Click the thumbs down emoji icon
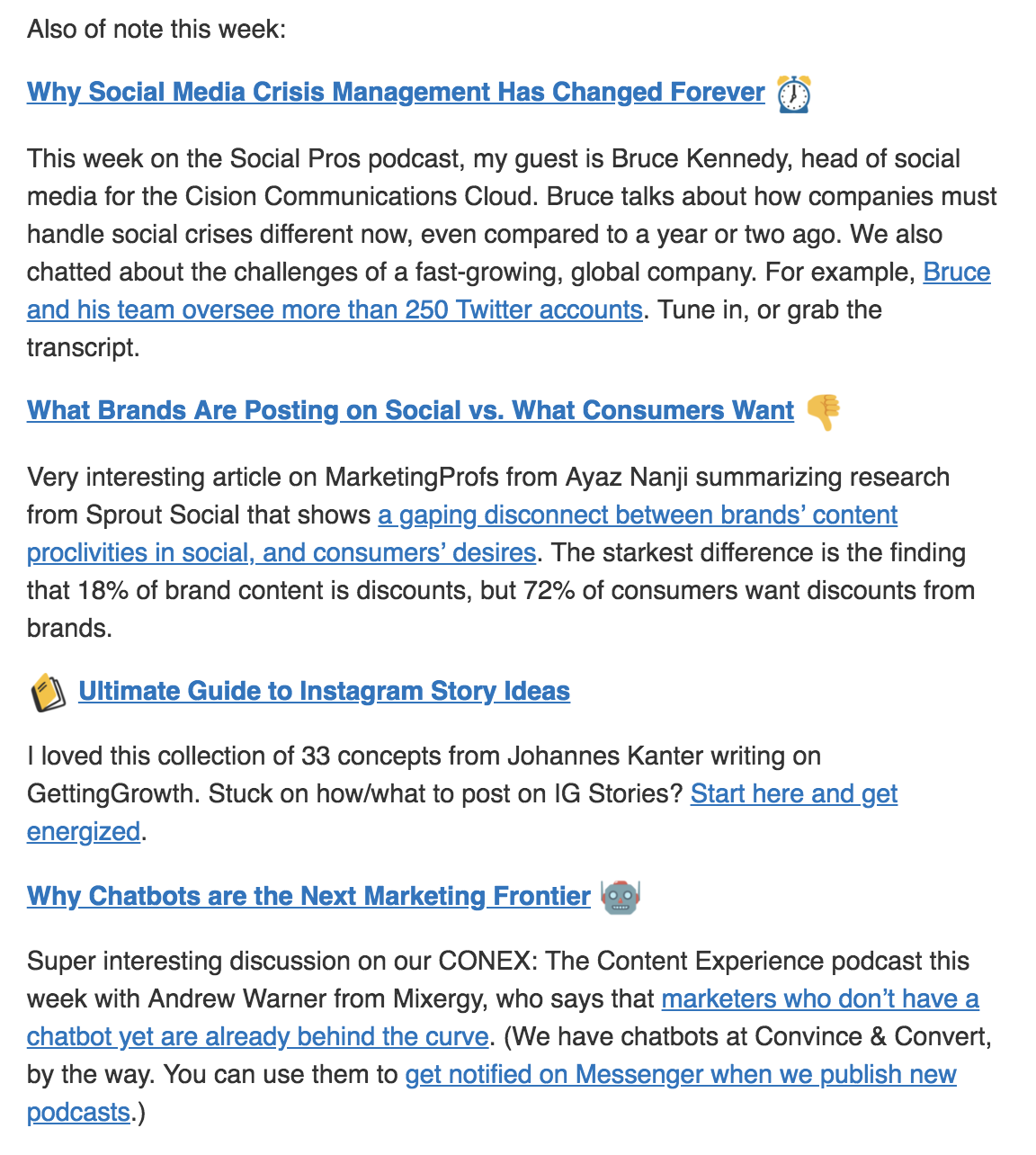Viewport: 1036px width, 1155px height. coord(823,412)
